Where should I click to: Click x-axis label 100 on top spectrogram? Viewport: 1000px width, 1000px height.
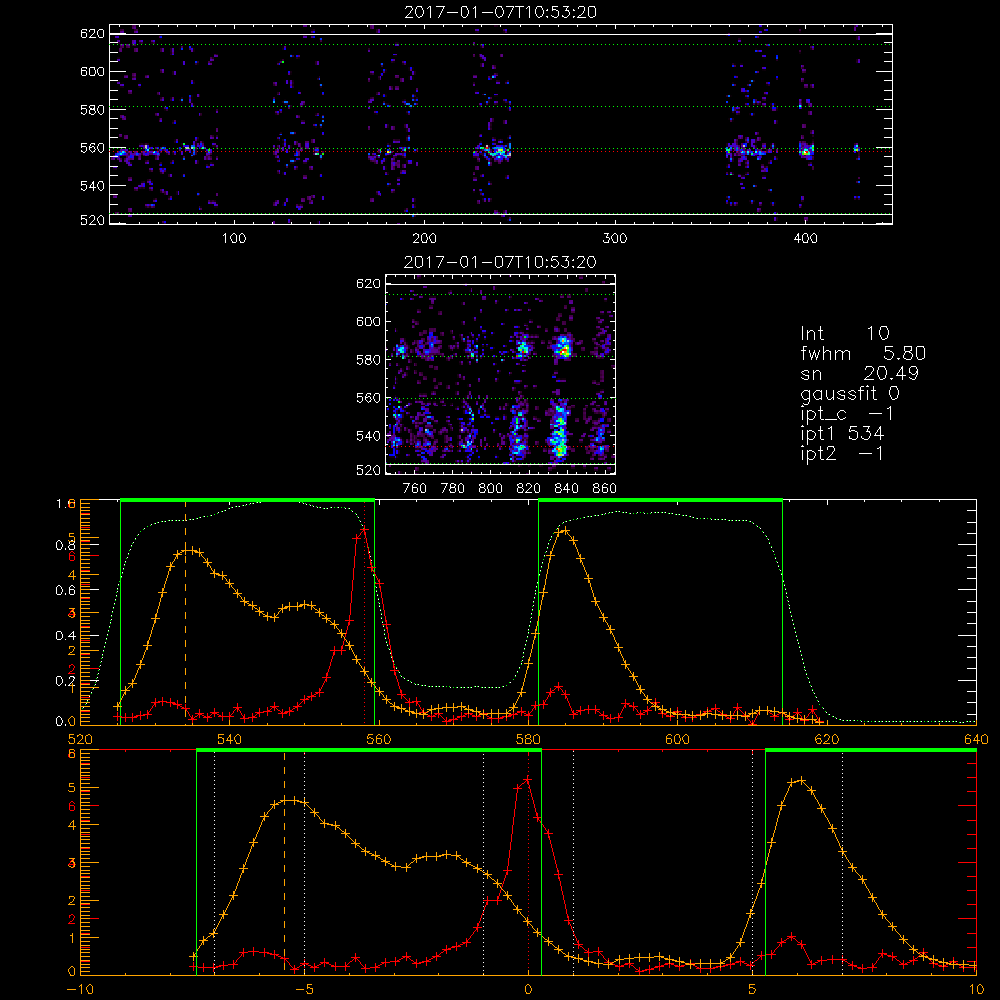(x=234, y=239)
